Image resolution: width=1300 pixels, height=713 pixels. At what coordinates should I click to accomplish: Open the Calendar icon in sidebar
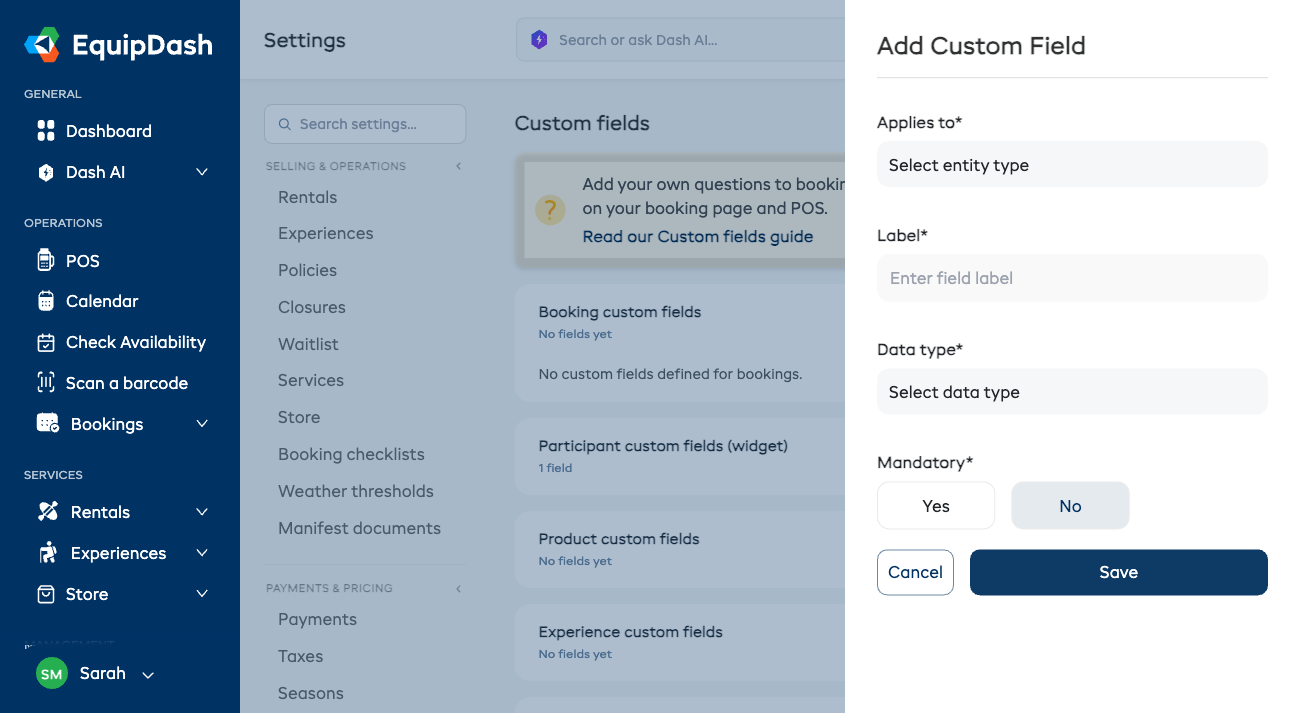pyautogui.click(x=45, y=301)
